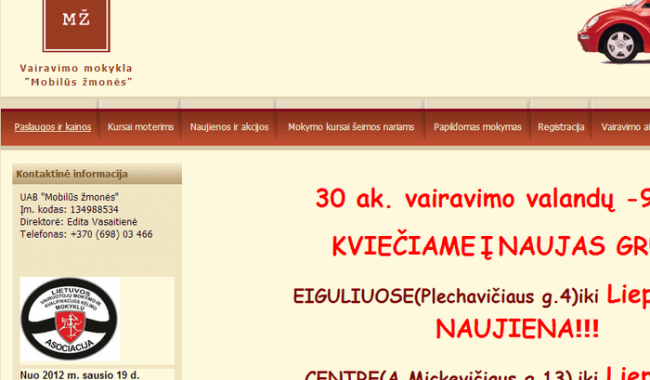The height and width of the screenshot is (380, 650).
Task: Click the Vairavimo mokykla "Mobilūs žmonės" title
Action: pyautogui.click(x=77, y=75)
